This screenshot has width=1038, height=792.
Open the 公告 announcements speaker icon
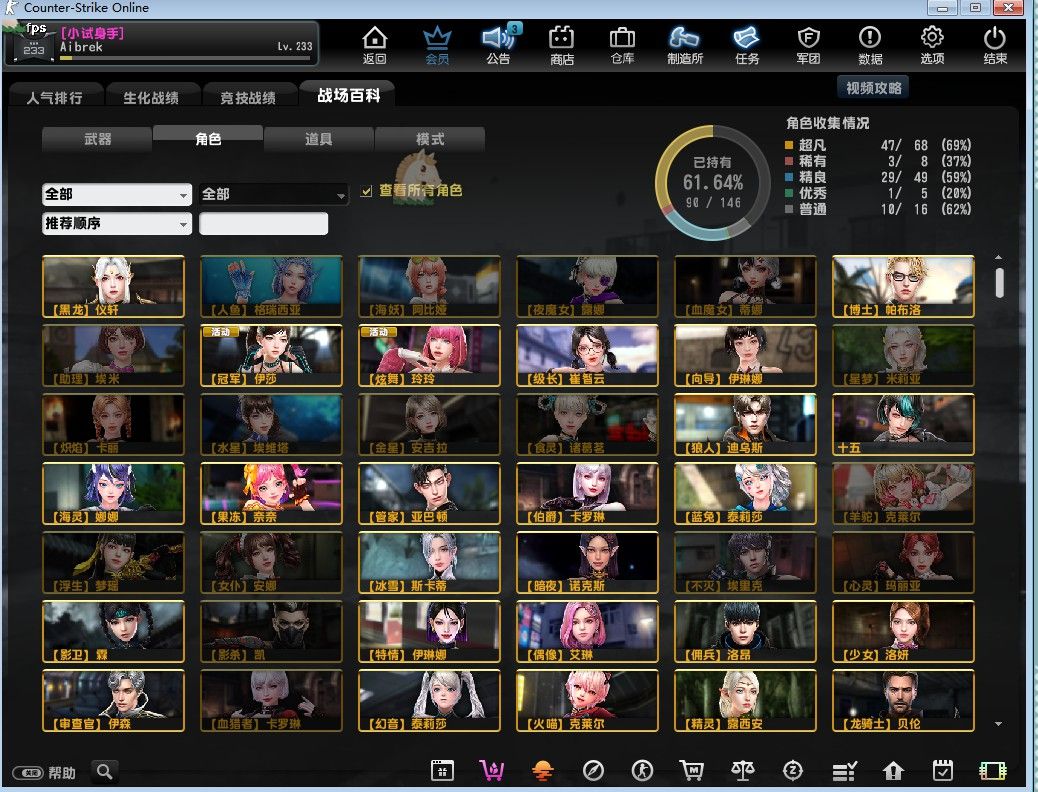[498, 45]
